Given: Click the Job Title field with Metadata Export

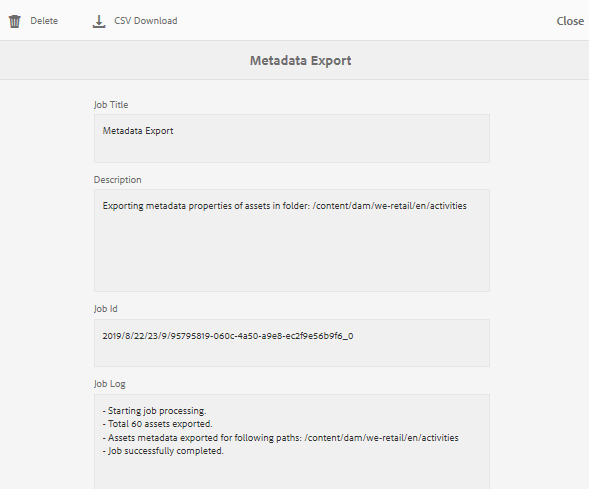Looking at the screenshot, I should tap(292, 139).
